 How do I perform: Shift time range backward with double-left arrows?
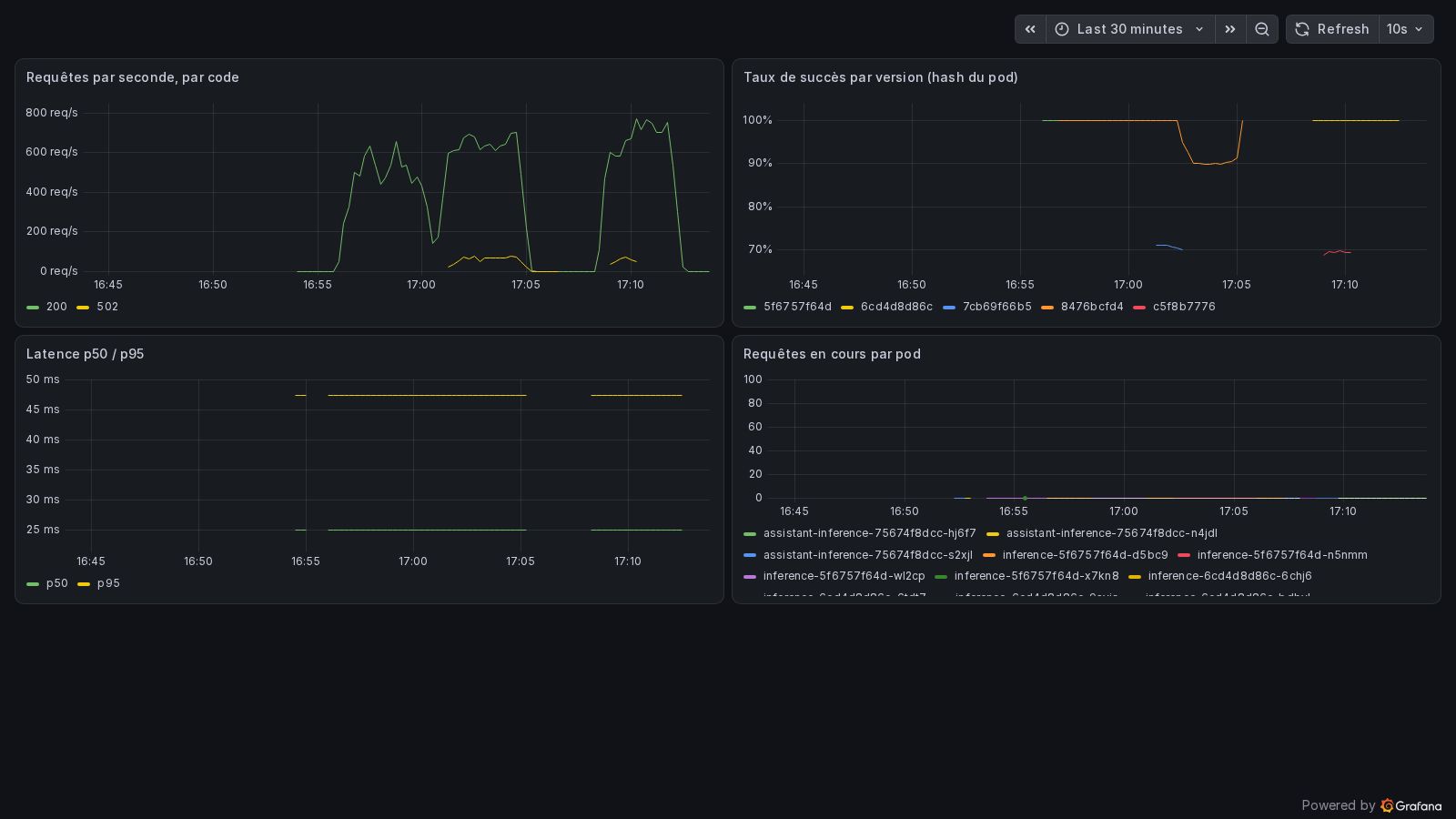click(1030, 29)
